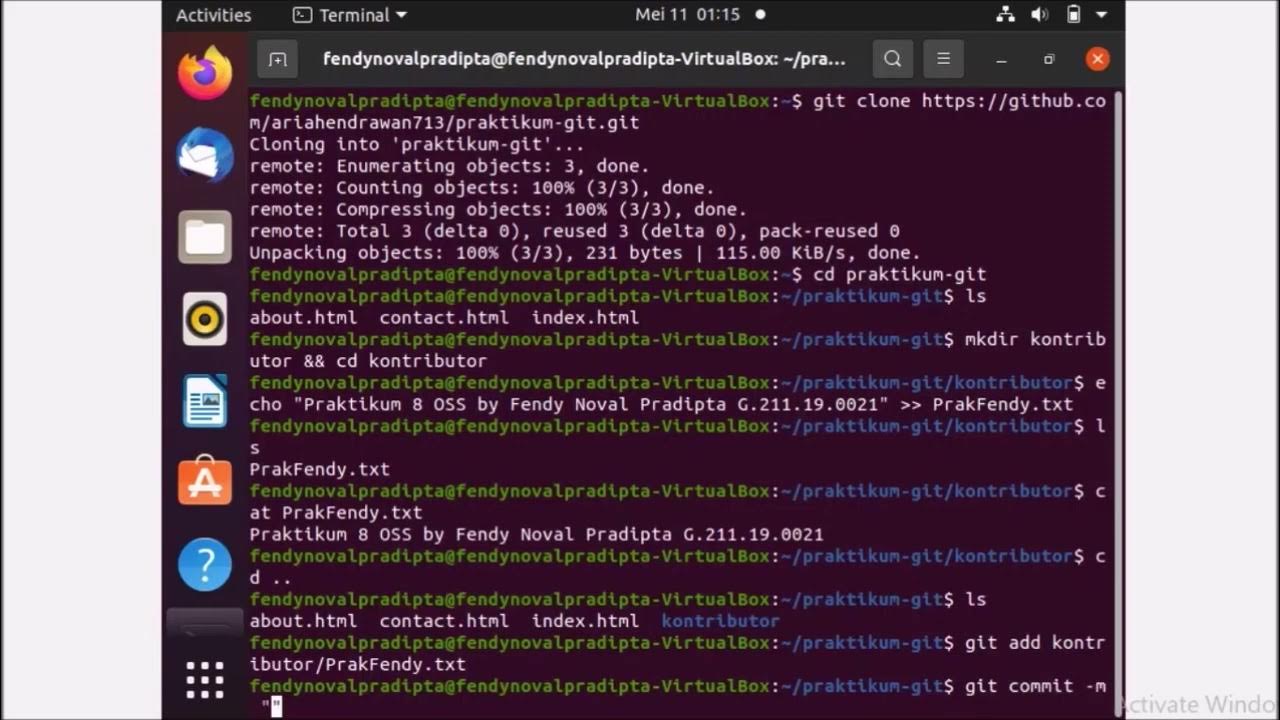1280x720 pixels.
Task: Click 'PrakFendy.txt' in the ls output
Action: click(319, 470)
